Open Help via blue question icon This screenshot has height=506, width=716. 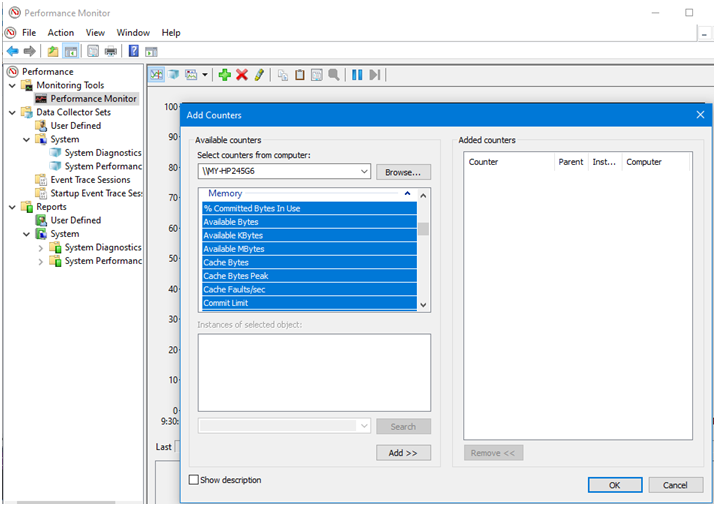tap(133, 51)
